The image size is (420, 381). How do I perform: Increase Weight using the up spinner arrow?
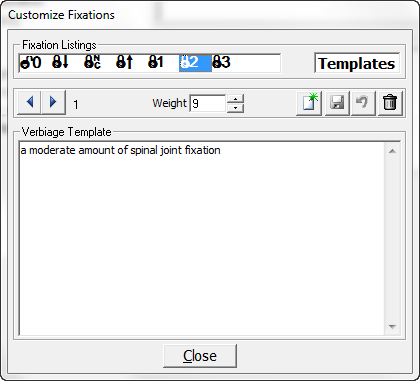[x=235, y=99]
